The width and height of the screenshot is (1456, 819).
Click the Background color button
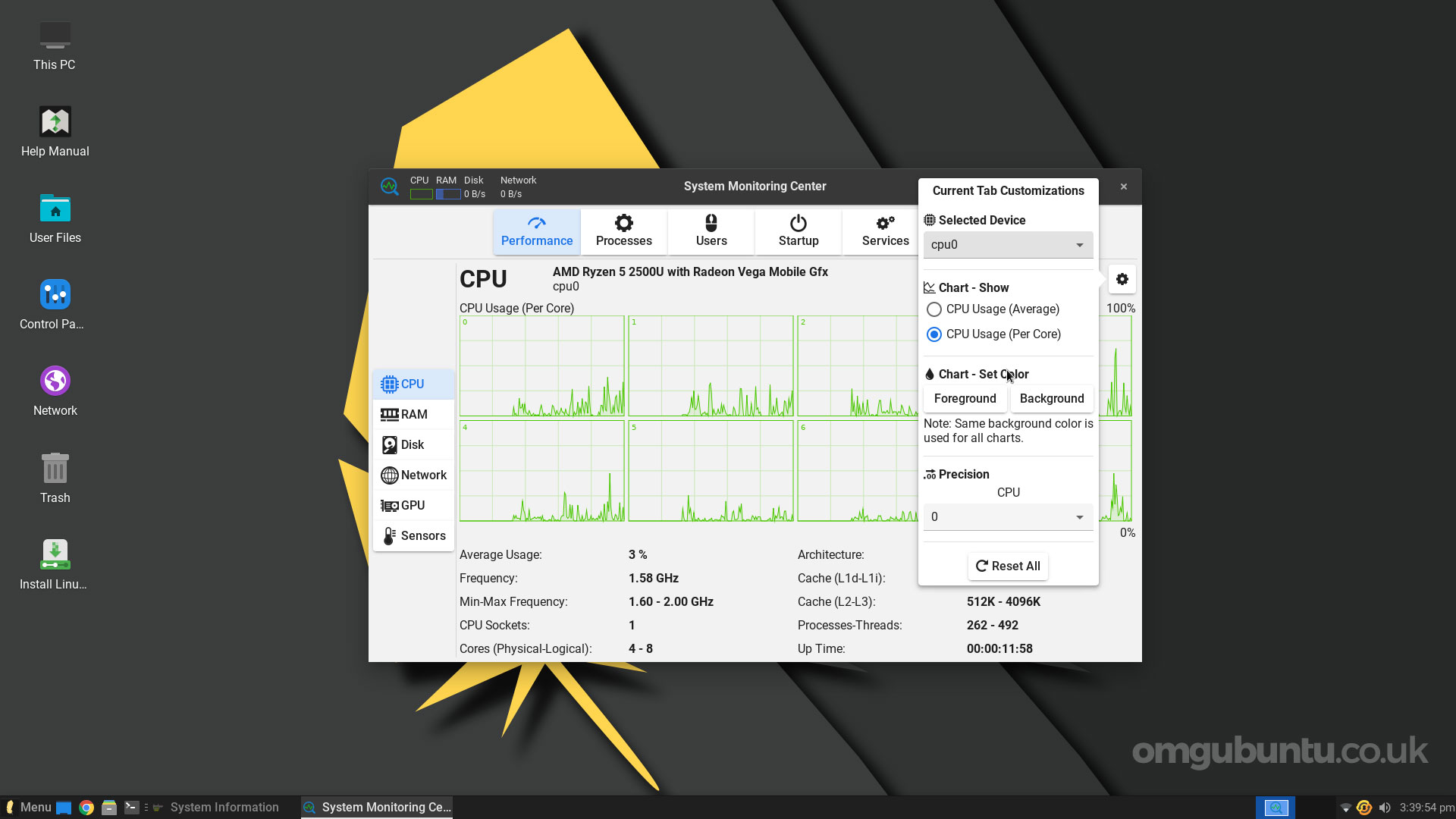pyautogui.click(x=1052, y=399)
